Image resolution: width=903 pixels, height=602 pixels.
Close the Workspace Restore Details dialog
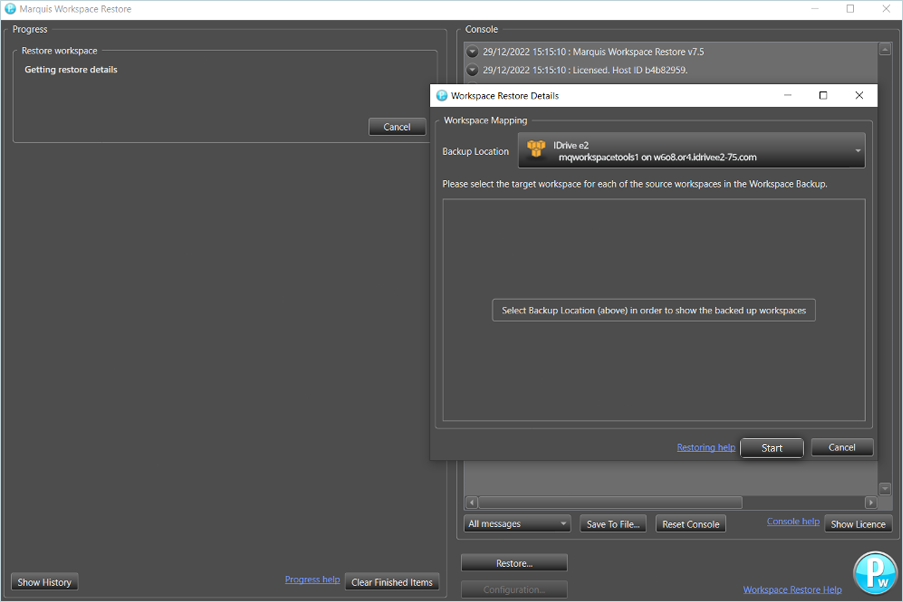tap(859, 96)
